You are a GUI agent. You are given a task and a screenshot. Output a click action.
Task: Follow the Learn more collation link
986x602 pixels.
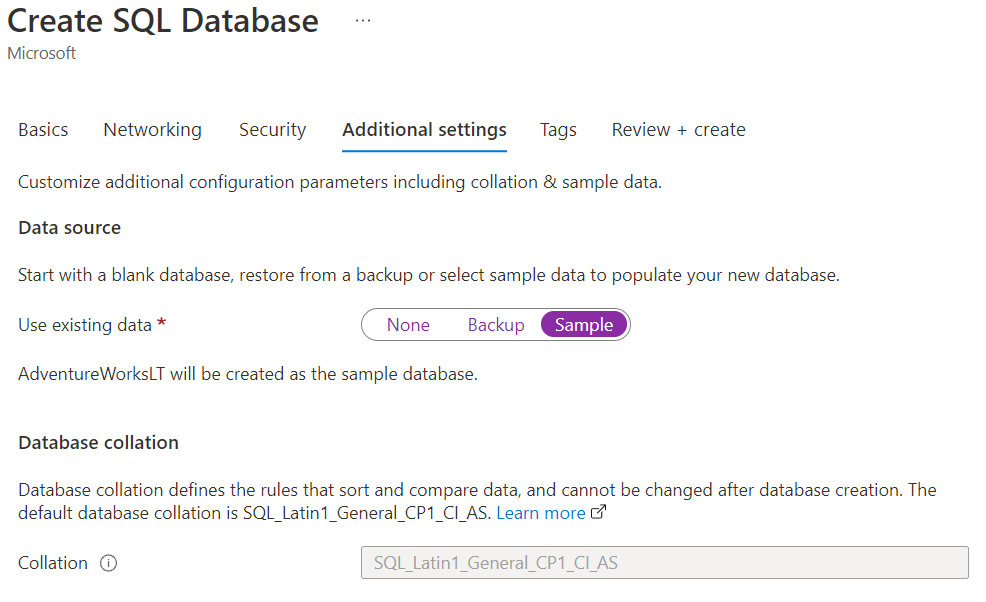pos(541,513)
